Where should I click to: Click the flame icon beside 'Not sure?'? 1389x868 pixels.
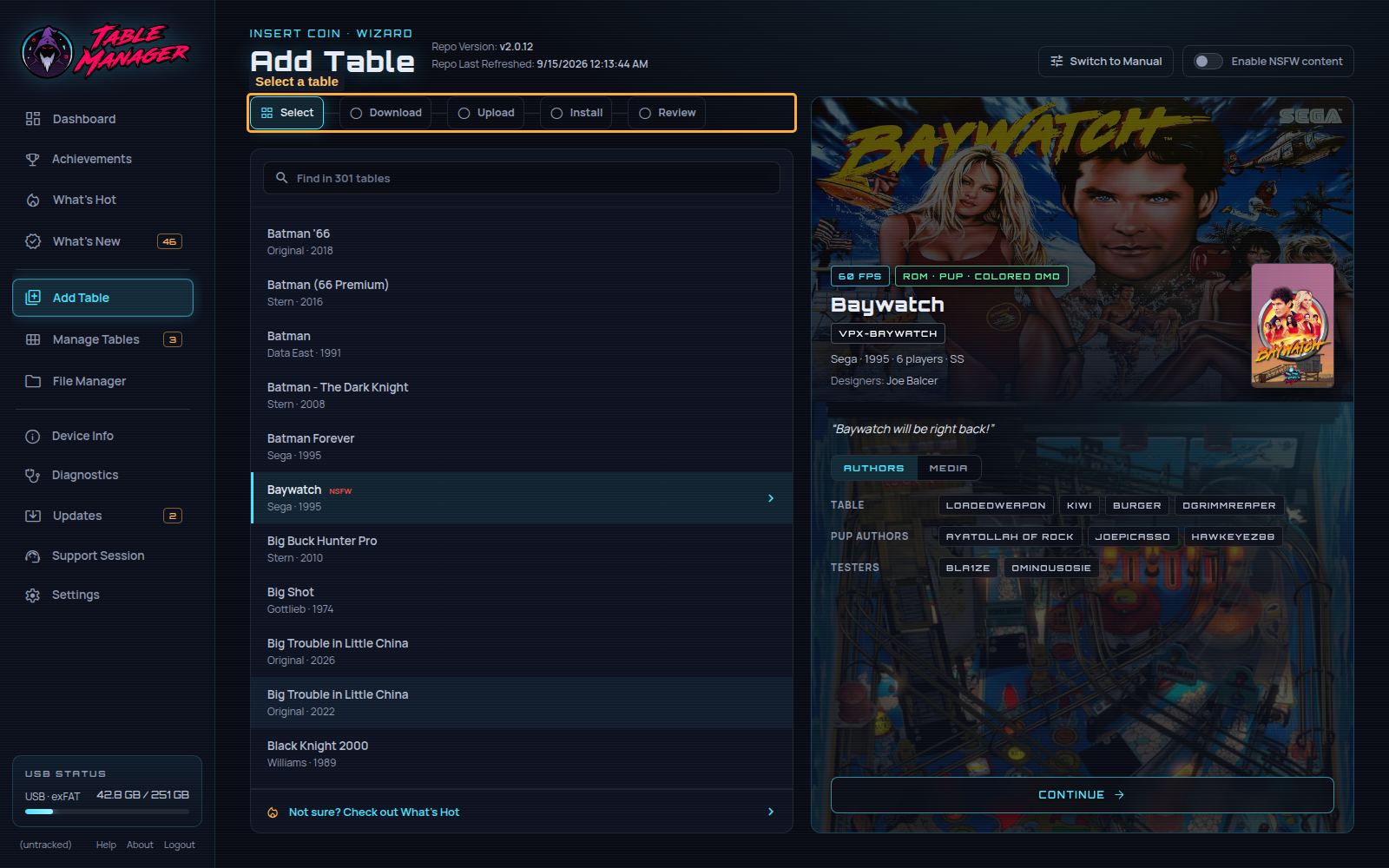pos(273,812)
